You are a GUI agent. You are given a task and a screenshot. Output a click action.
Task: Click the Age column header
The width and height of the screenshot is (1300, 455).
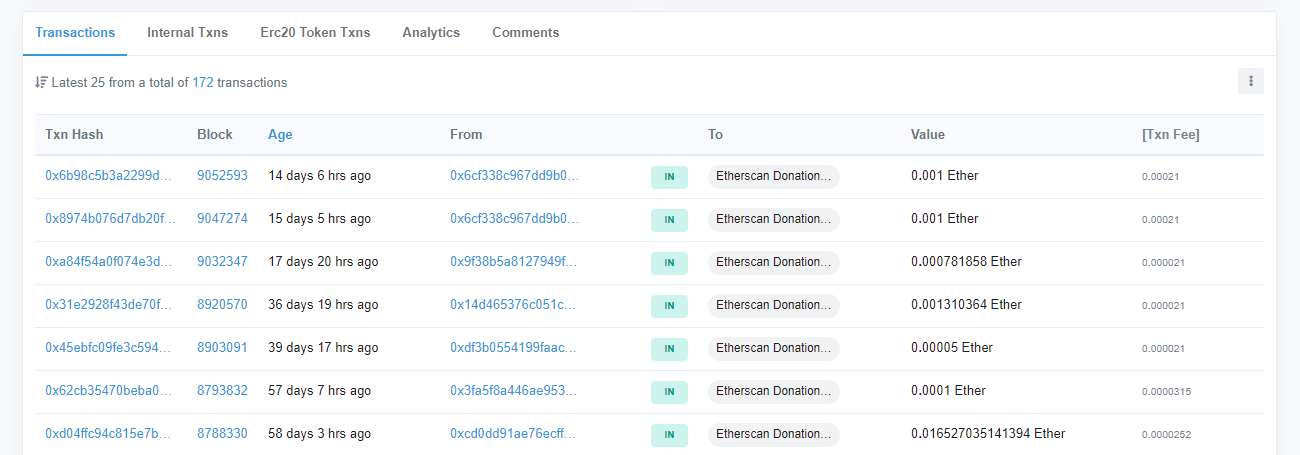tap(280, 135)
